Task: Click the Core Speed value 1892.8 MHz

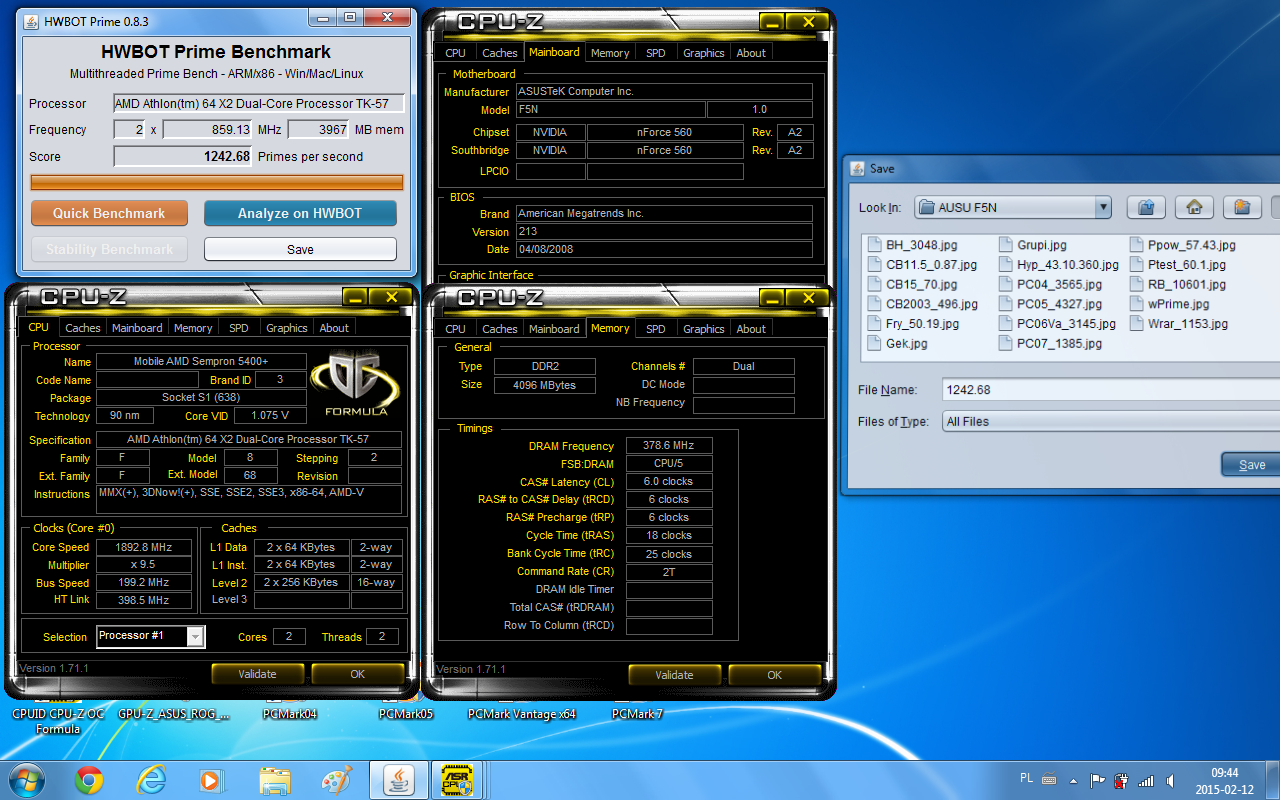Action: pyautogui.click(x=143, y=547)
